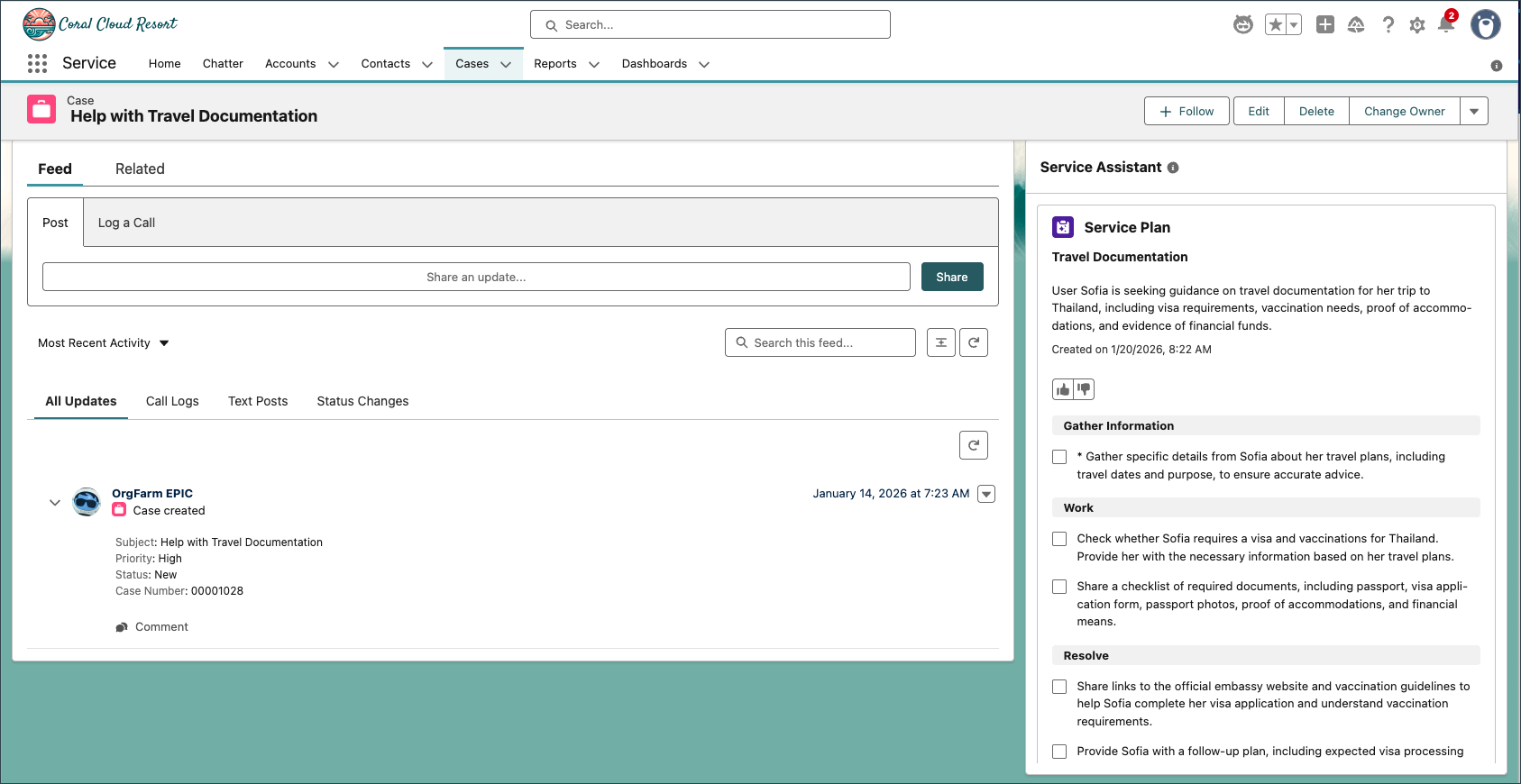Open the Global Actions plus icon
Viewport: 1521px width, 784px height.
[x=1324, y=25]
